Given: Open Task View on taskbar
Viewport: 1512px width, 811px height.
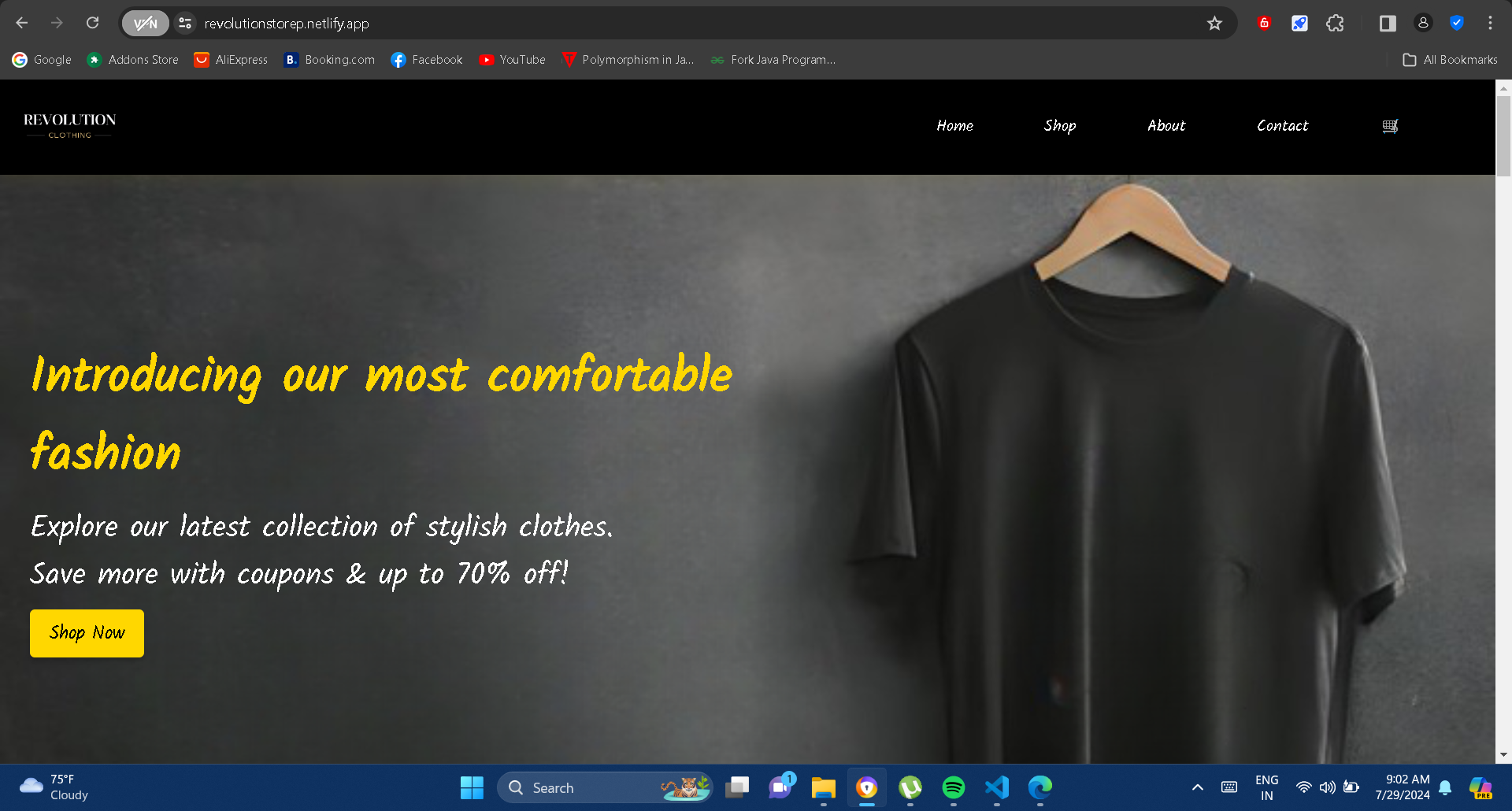Looking at the screenshot, I should 737,787.
